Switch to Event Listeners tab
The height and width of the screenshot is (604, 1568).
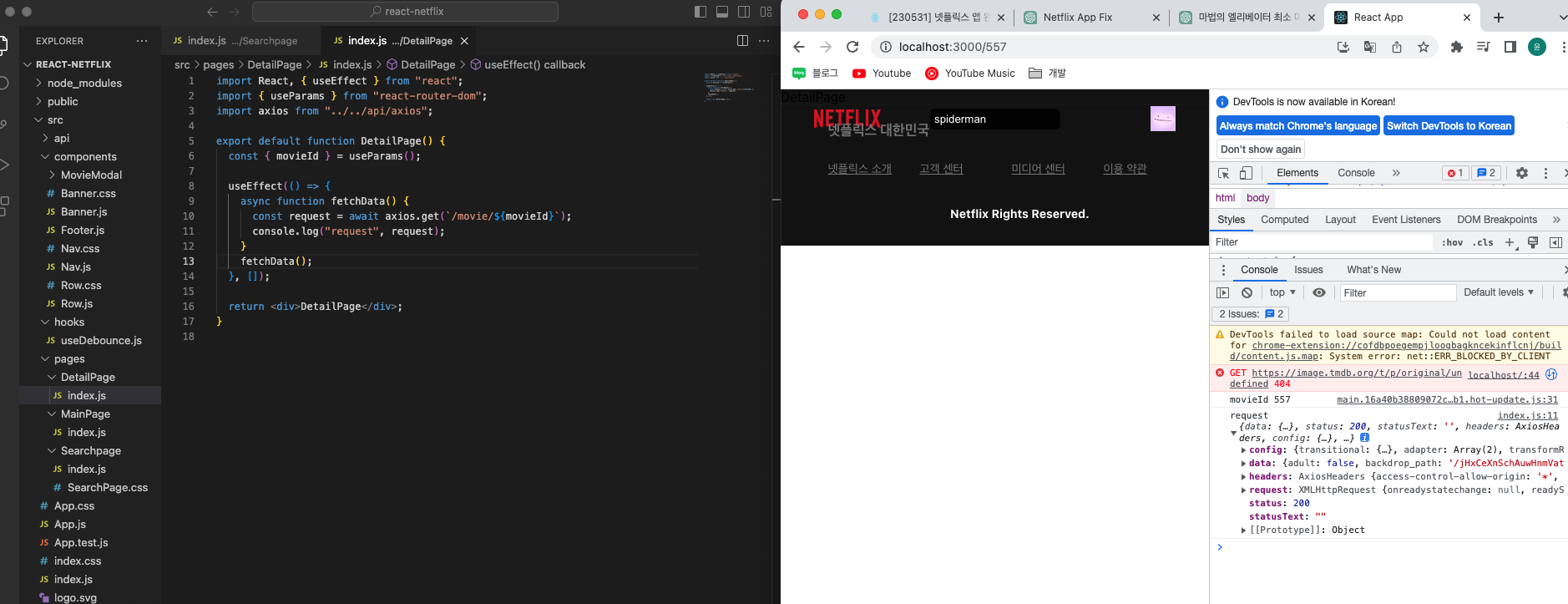pyautogui.click(x=1406, y=220)
